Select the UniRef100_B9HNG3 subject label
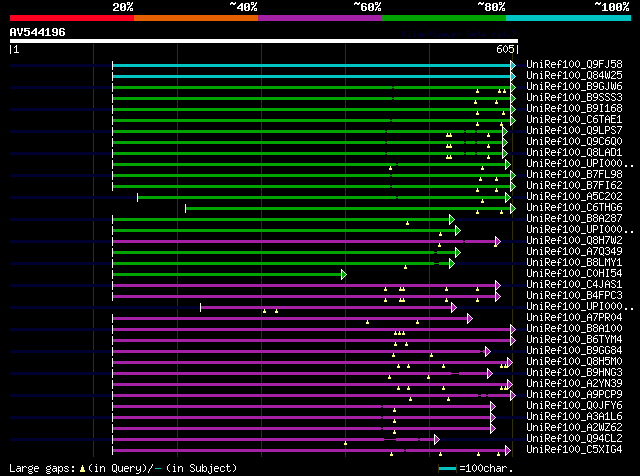640x476 pixels. tap(574, 373)
